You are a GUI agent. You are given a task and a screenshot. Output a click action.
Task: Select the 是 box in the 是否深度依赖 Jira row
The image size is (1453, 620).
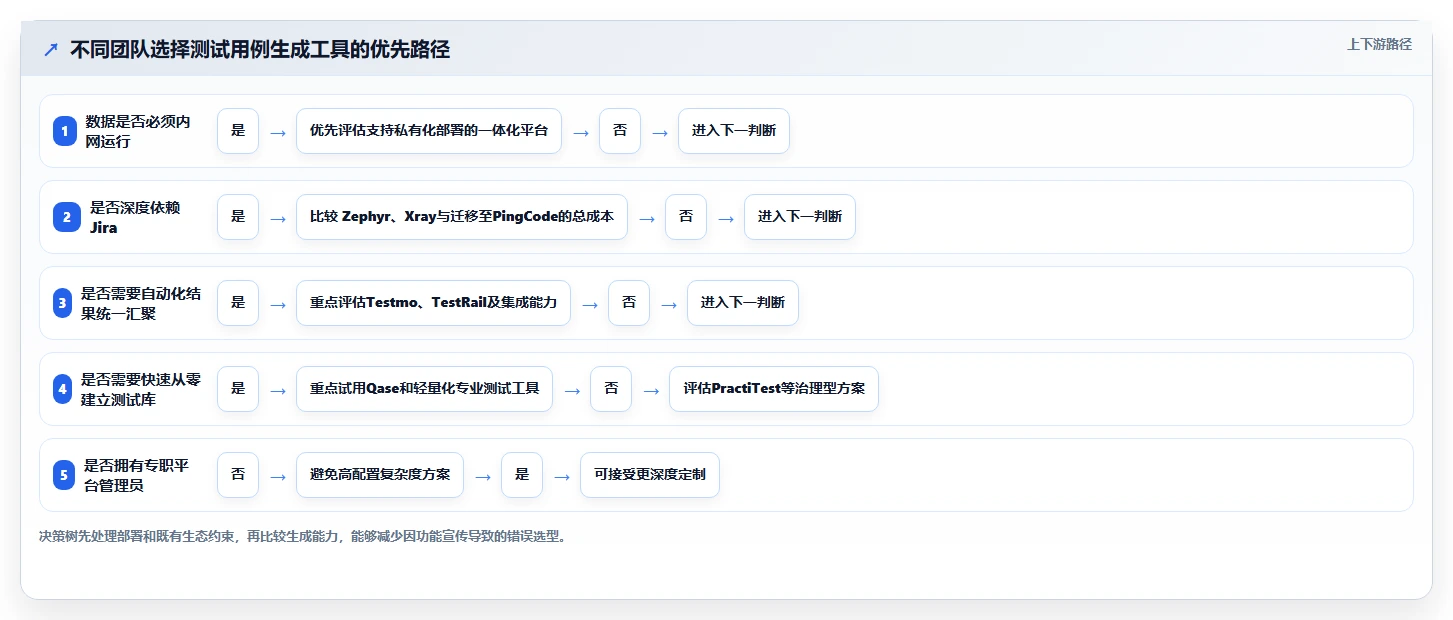pyautogui.click(x=238, y=217)
